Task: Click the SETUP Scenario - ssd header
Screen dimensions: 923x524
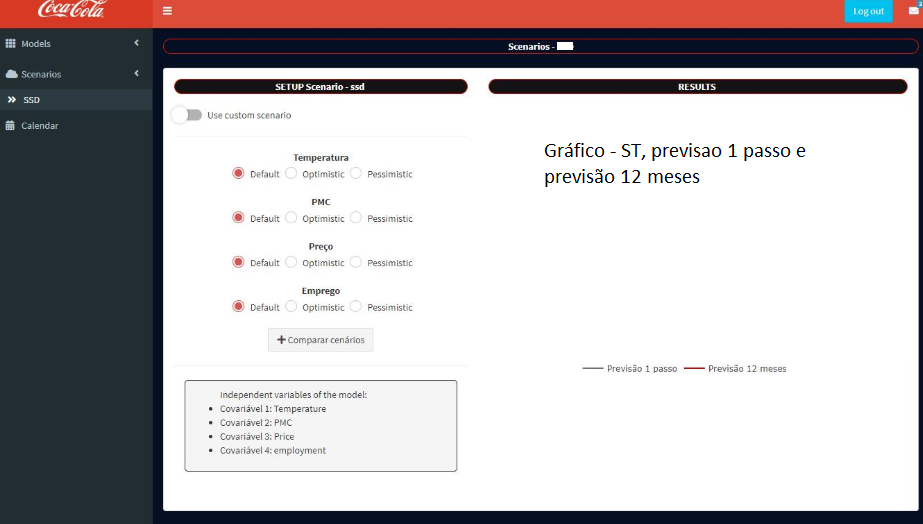Action: pyautogui.click(x=320, y=87)
